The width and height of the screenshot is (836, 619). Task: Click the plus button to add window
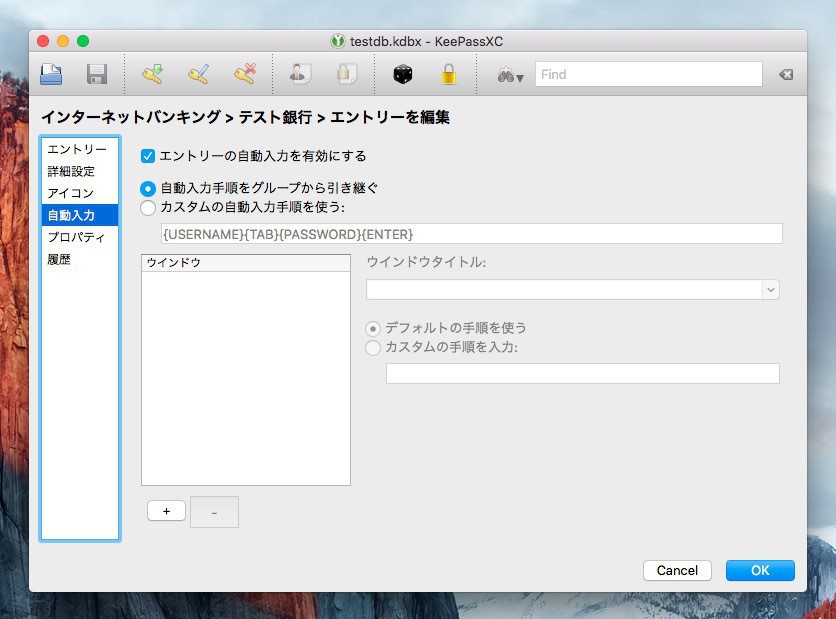166,511
